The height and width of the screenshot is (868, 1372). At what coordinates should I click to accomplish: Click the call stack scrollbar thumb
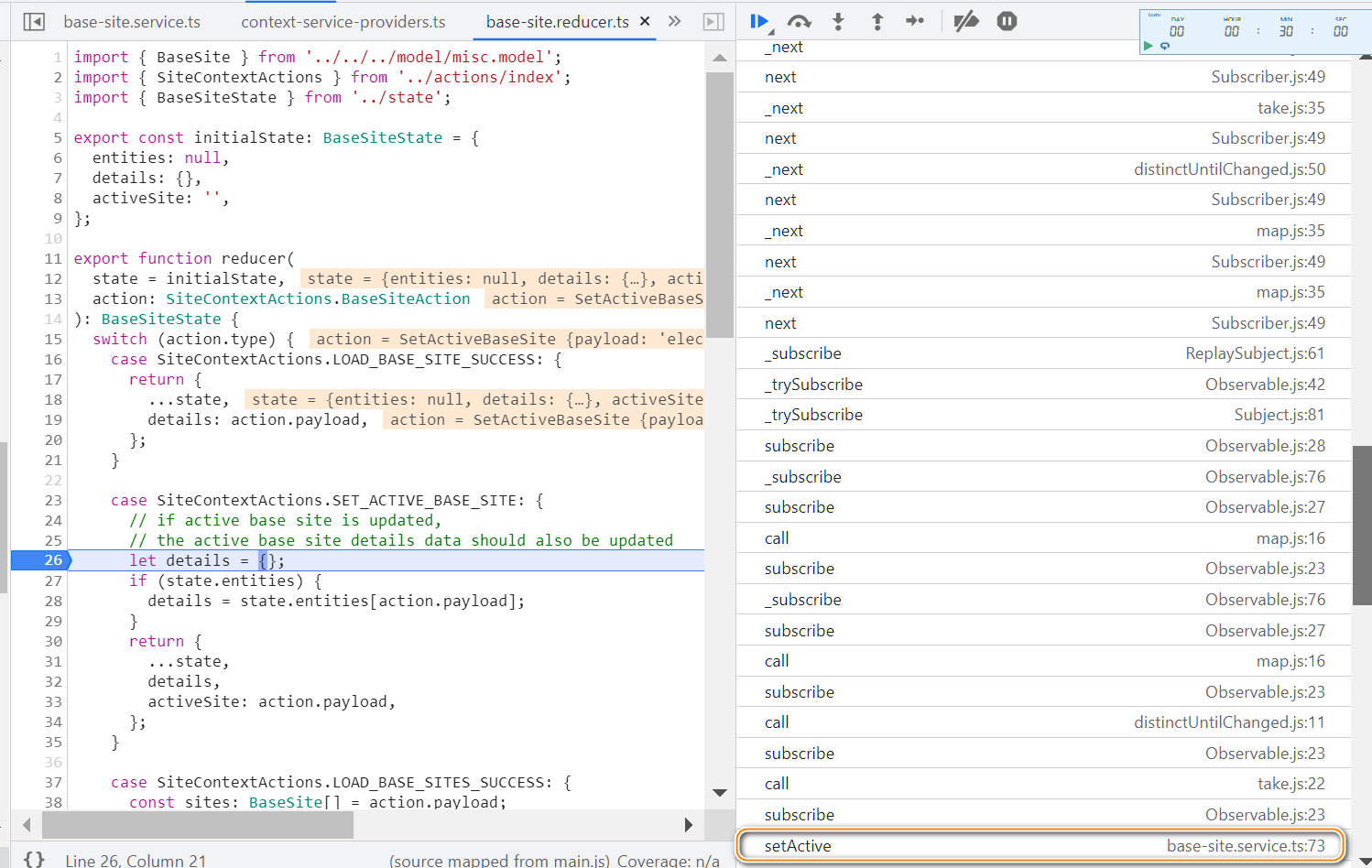click(1362, 525)
